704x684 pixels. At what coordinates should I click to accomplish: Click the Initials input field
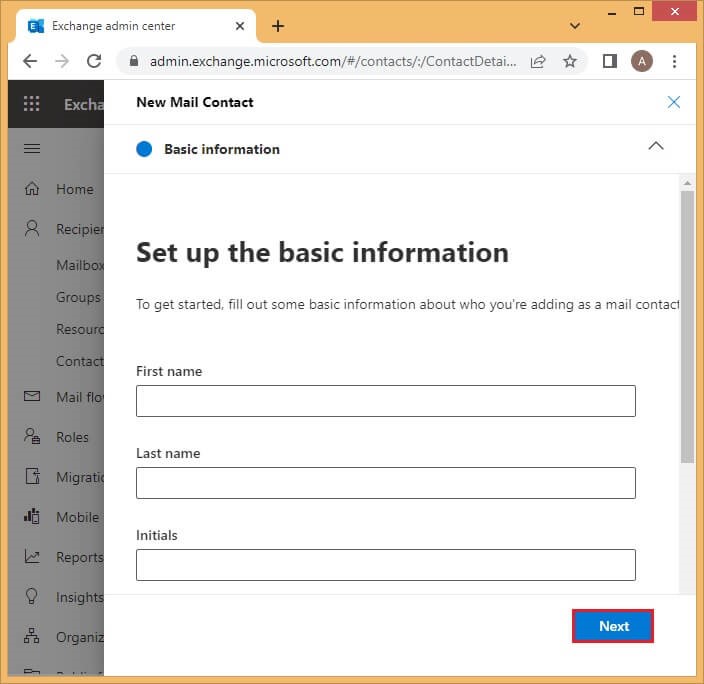(386, 565)
